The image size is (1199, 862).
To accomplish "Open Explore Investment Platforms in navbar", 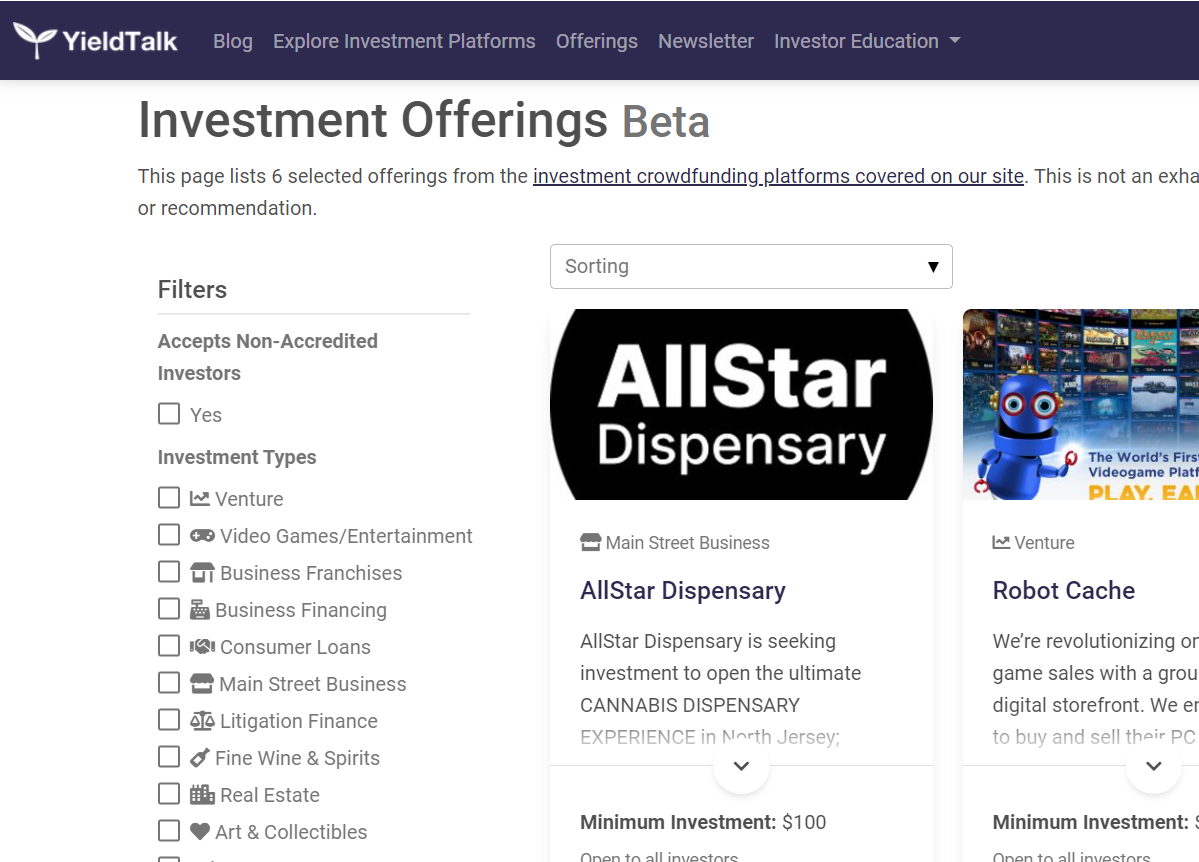I will [x=405, y=41].
